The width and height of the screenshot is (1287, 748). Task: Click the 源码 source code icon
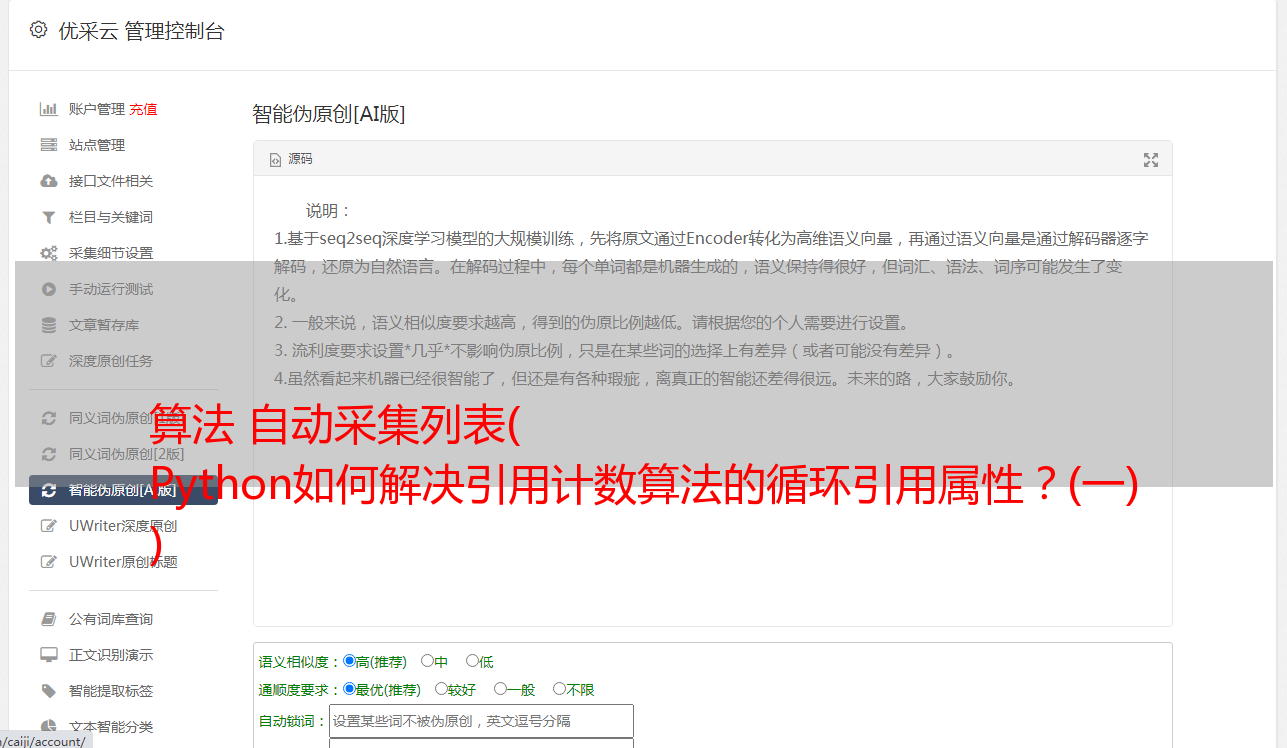pyautogui.click(x=276, y=159)
